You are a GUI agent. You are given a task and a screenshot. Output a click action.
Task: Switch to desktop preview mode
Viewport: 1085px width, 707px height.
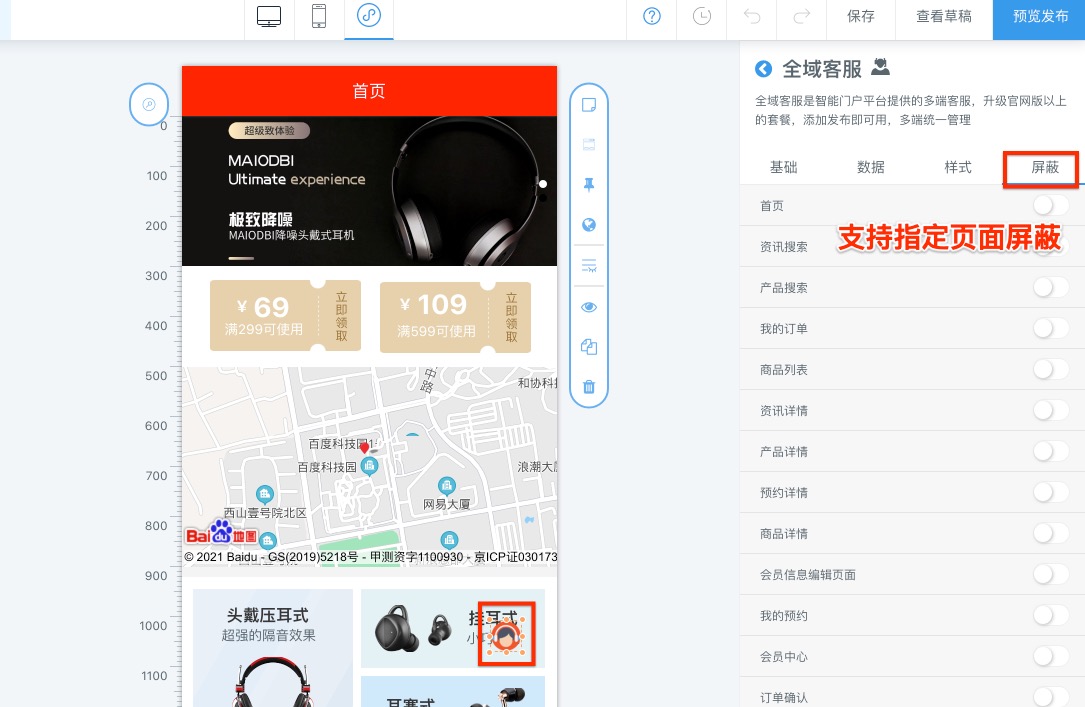[x=269, y=17]
